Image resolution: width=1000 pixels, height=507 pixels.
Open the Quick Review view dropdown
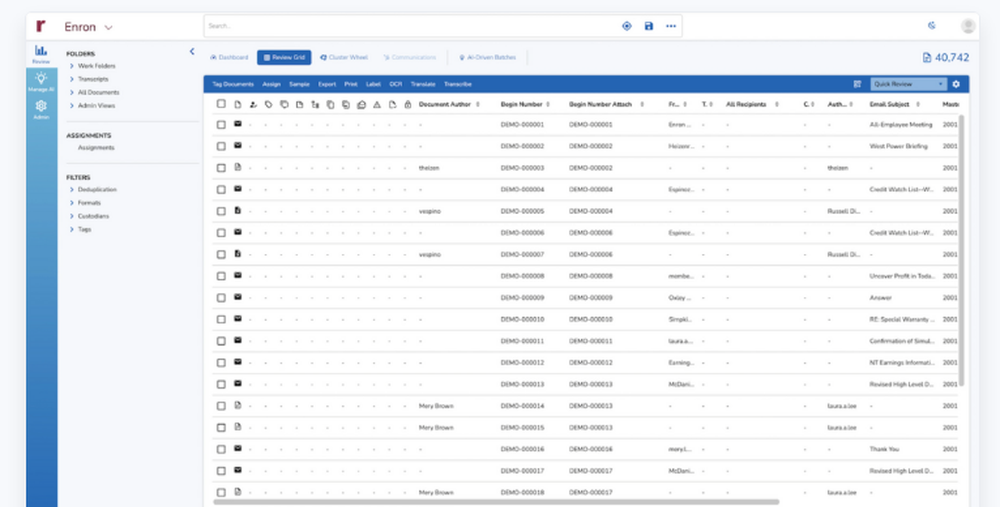click(x=908, y=84)
